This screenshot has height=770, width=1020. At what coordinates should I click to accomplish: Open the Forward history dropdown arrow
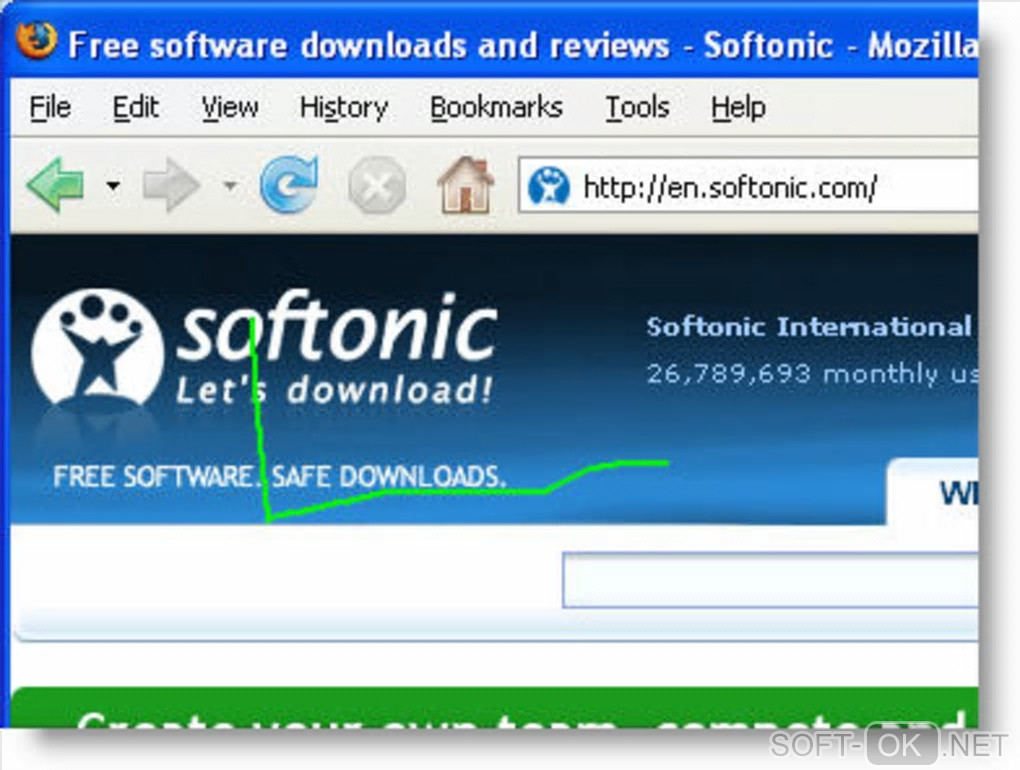tap(230, 186)
